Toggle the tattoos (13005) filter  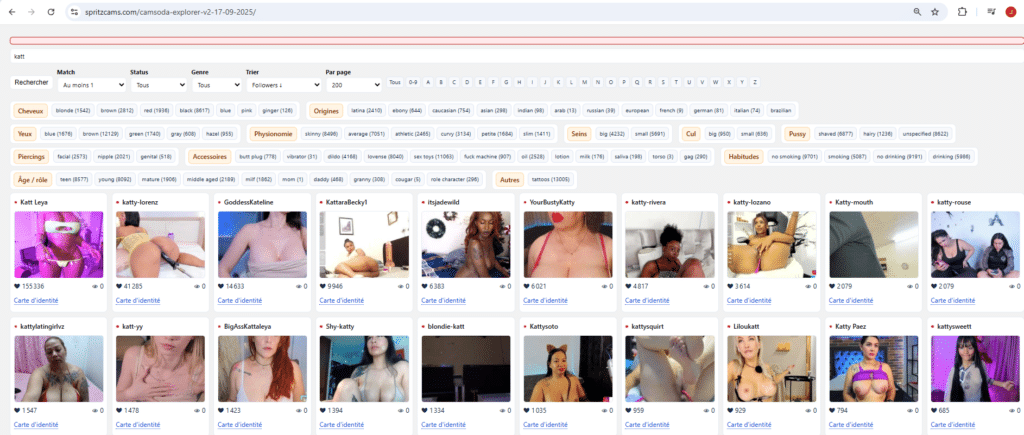(x=551, y=179)
